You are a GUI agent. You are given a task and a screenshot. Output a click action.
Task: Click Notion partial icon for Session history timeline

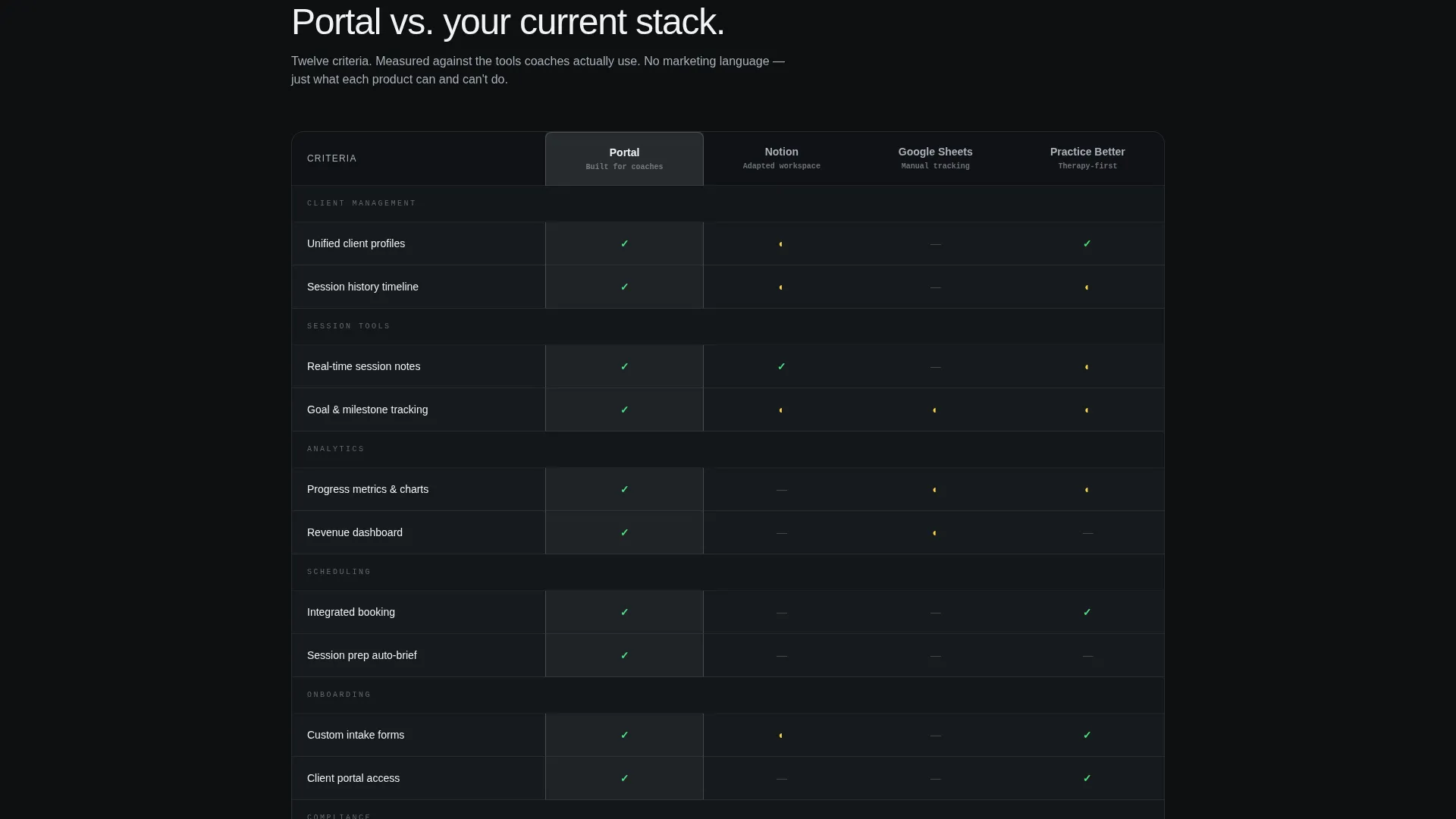(781, 287)
